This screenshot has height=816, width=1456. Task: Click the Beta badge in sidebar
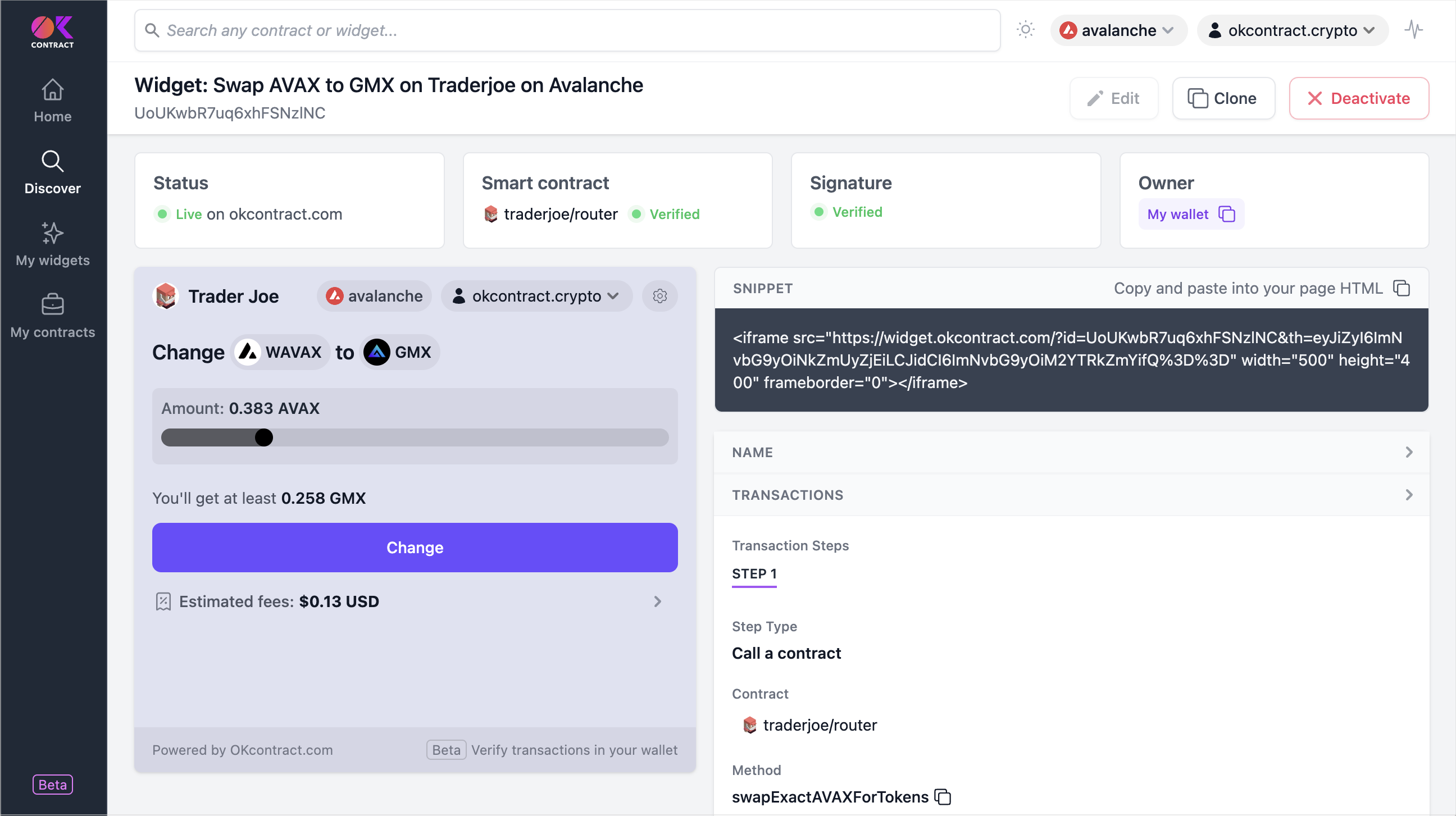pos(53,785)
